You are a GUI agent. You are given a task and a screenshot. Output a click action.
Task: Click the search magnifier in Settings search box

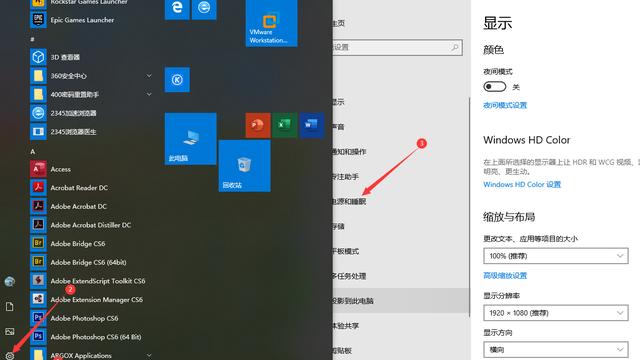pyautogui.click(x=455, y=47)
